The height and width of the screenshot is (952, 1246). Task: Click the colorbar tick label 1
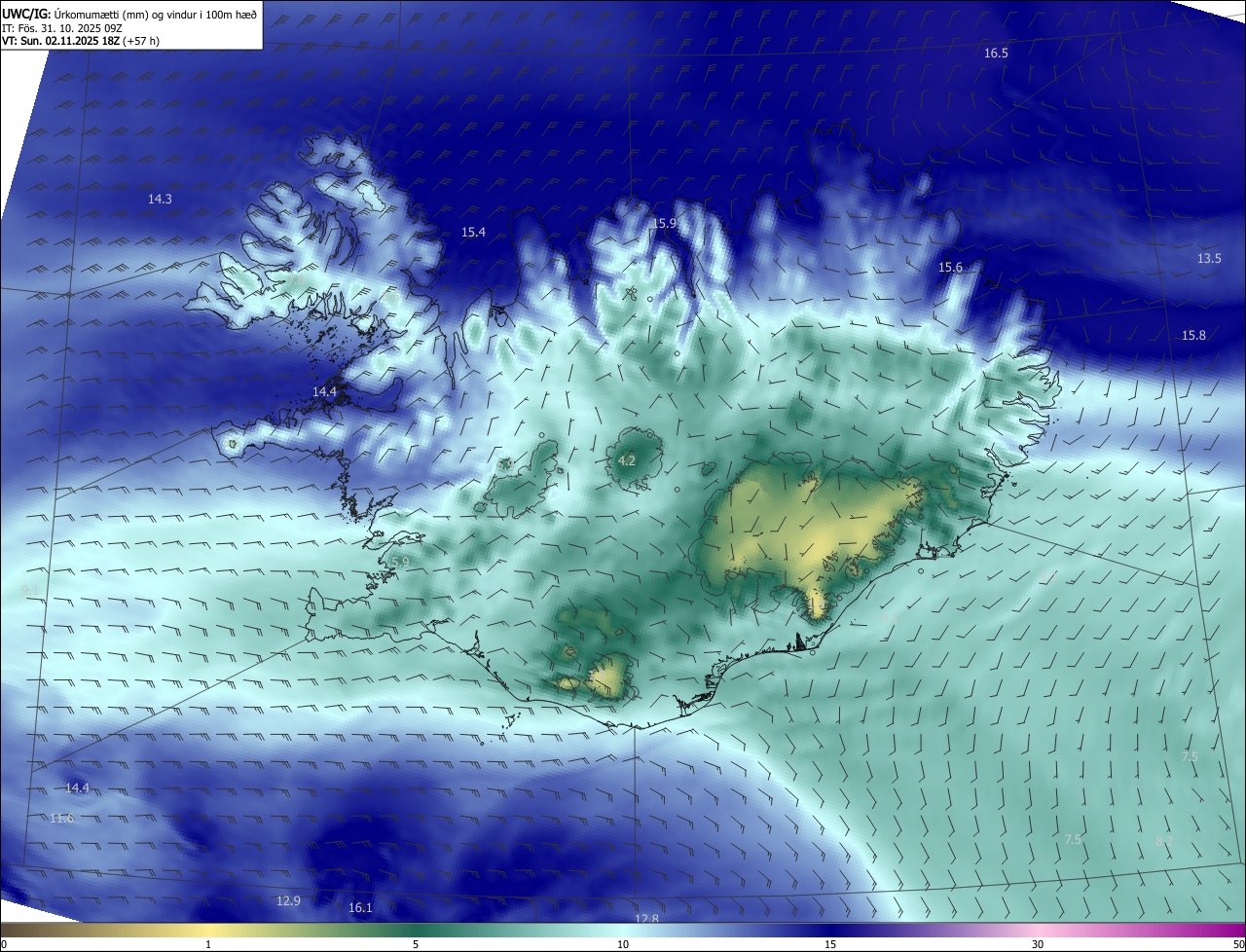(208, 944)
